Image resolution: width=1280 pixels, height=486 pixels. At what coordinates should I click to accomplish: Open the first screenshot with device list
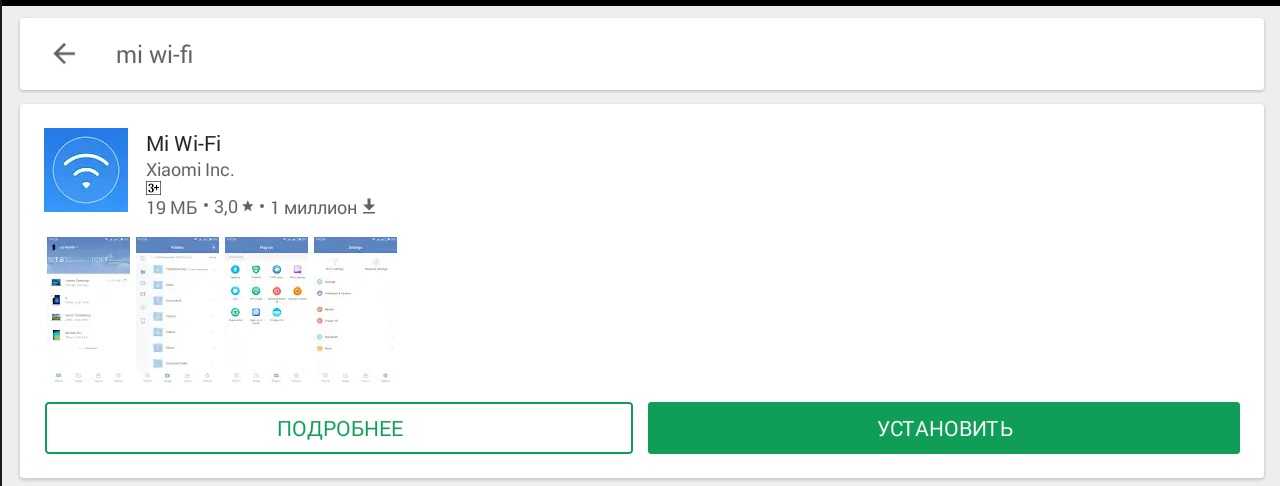pyautogui.click(x=88, y=310)
